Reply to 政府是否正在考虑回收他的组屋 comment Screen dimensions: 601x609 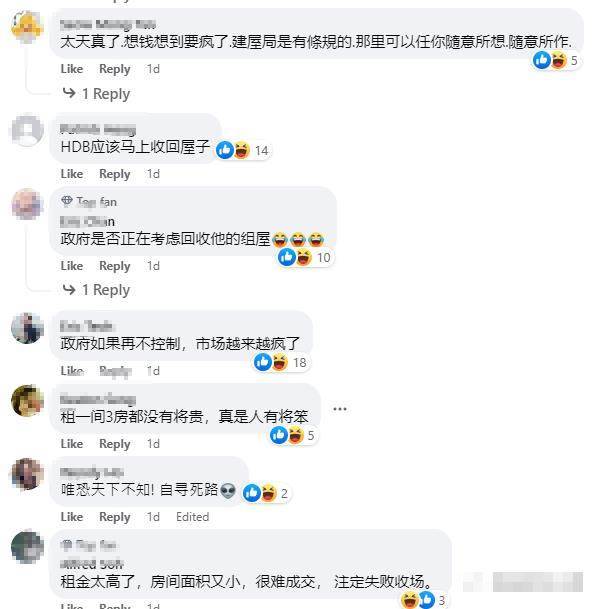(115, 266)
